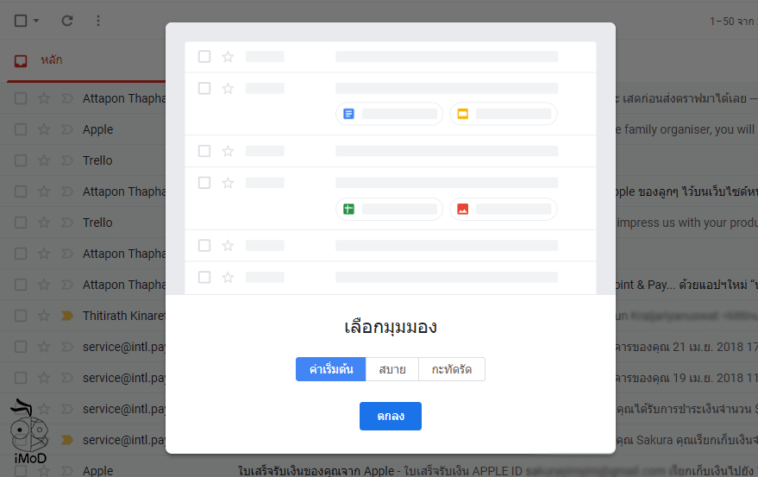Click the blue Docs attachment icon in preview
Image resolution: width=758 pixels, height=477 pixels.
tap(348, 114)
